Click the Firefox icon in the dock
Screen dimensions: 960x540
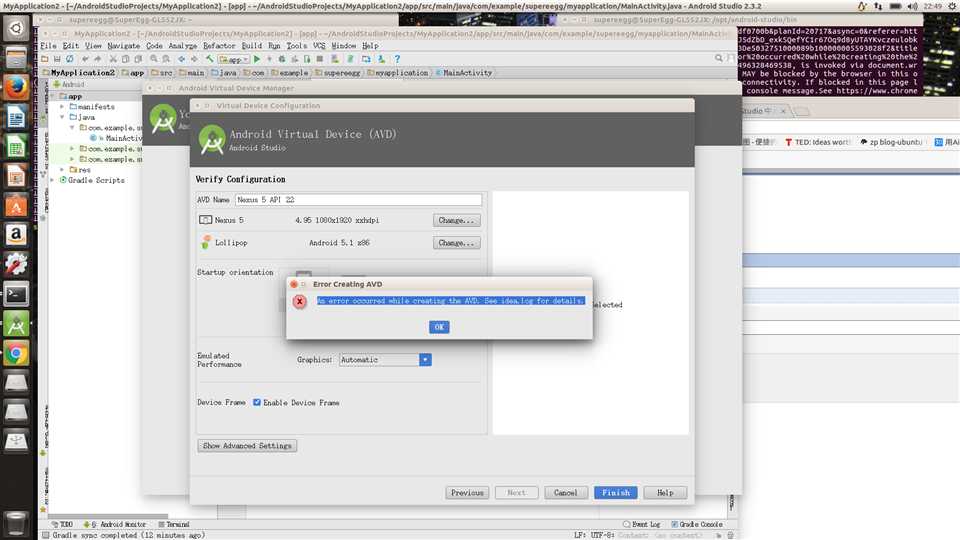pos(16,87)
